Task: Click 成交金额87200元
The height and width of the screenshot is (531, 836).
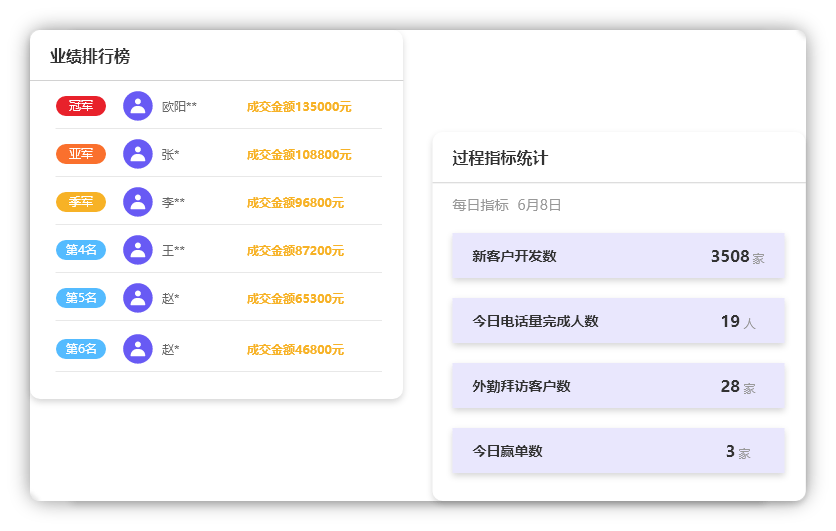Action: coord(295,251)
